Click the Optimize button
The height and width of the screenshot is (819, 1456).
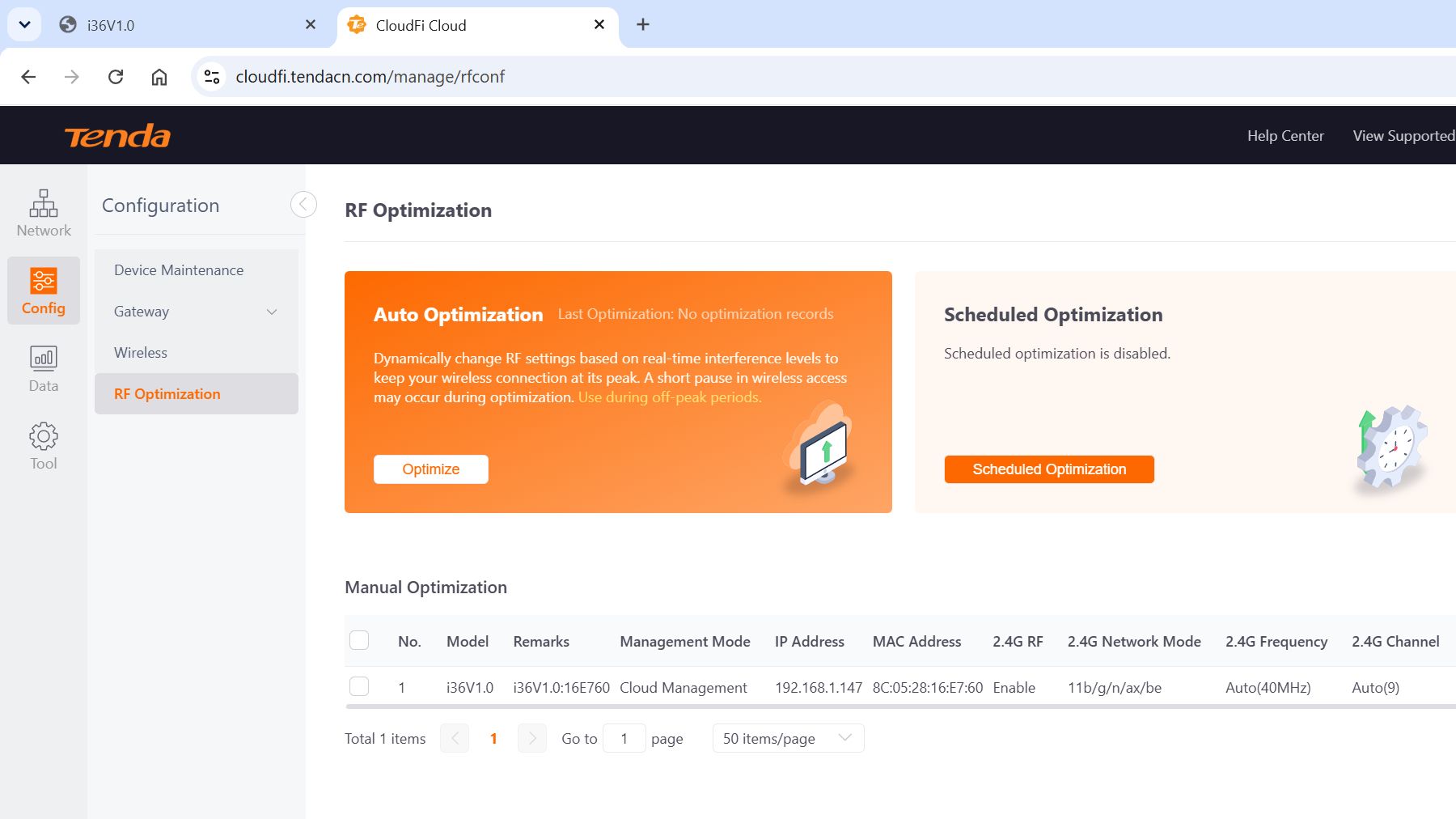click(x=431, y=469)
